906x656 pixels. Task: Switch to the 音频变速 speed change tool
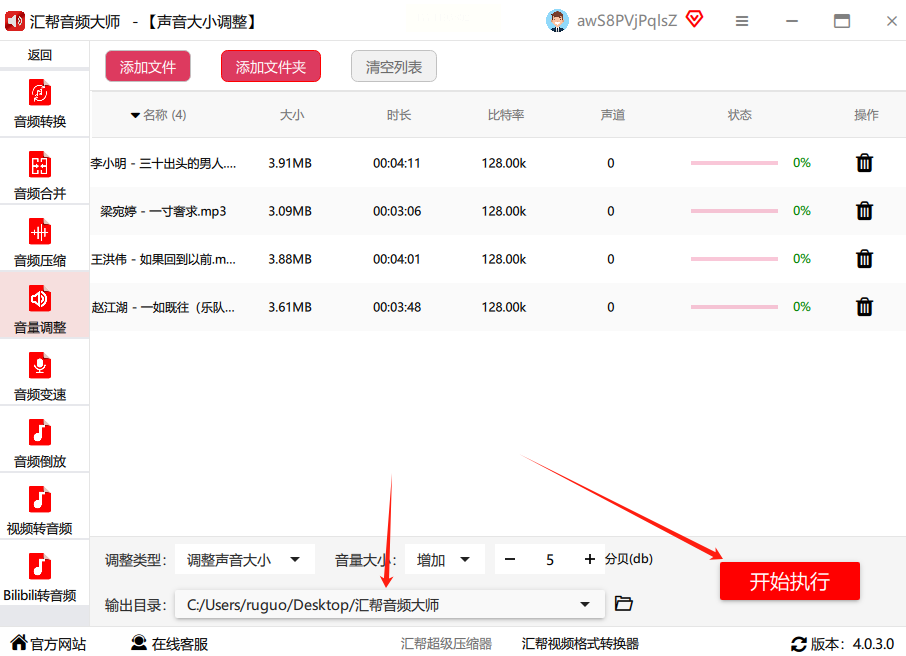click(40, 377)
